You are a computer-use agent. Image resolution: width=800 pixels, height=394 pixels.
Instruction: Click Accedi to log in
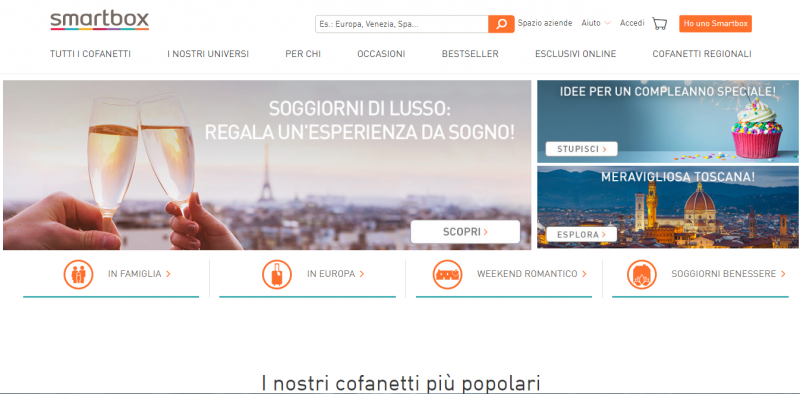pyautogui.click(x=632, y=23)
